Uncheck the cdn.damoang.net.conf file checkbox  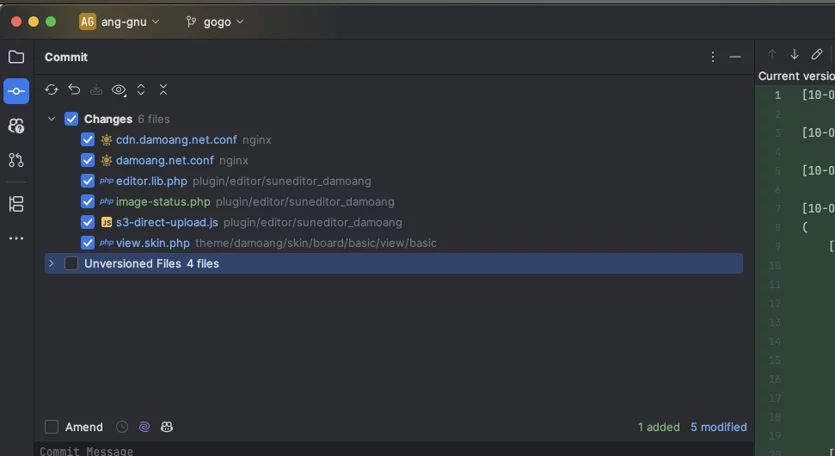[88, 140]
